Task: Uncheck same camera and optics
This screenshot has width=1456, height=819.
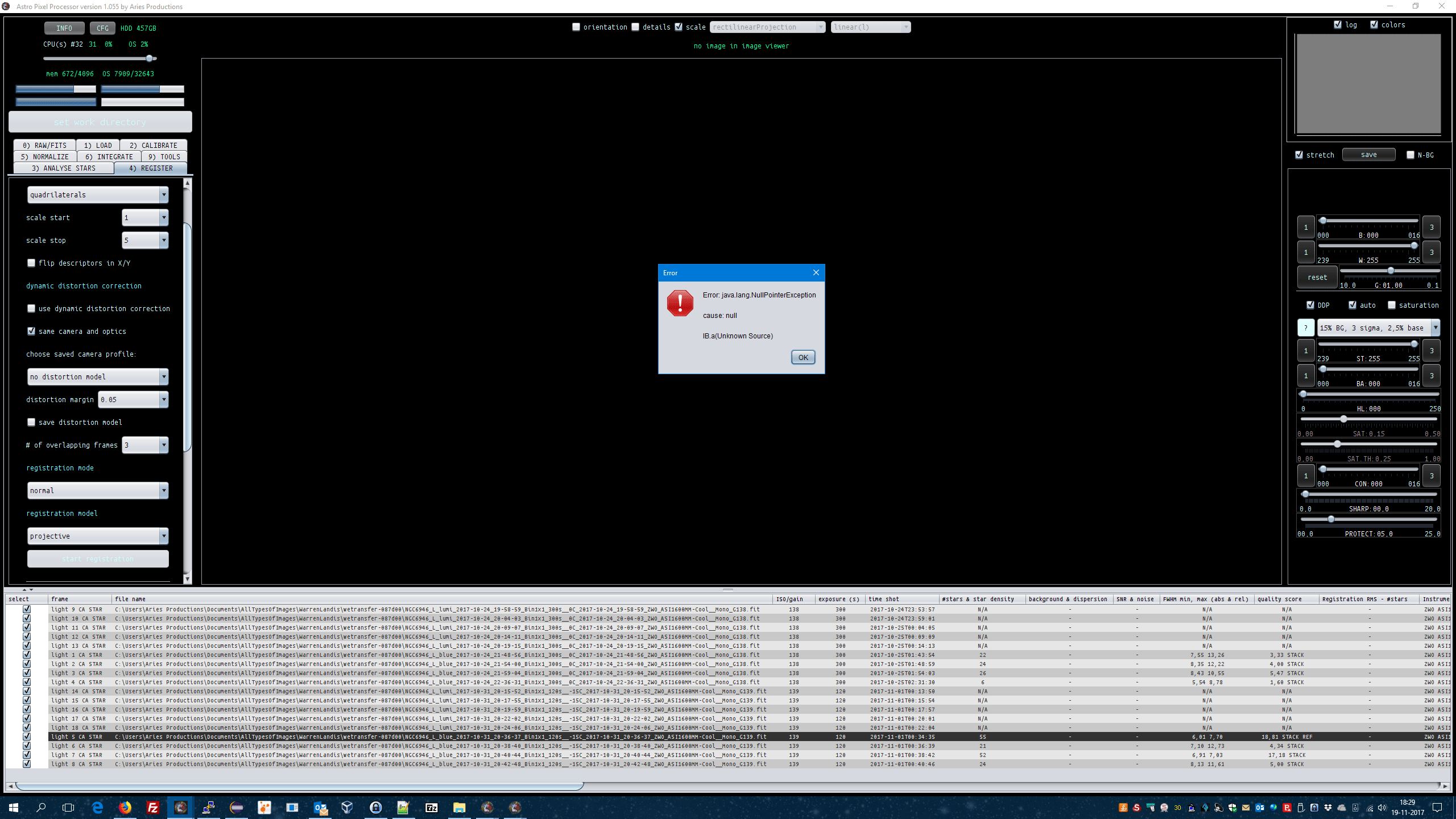Action: click(x=31, y=331)
